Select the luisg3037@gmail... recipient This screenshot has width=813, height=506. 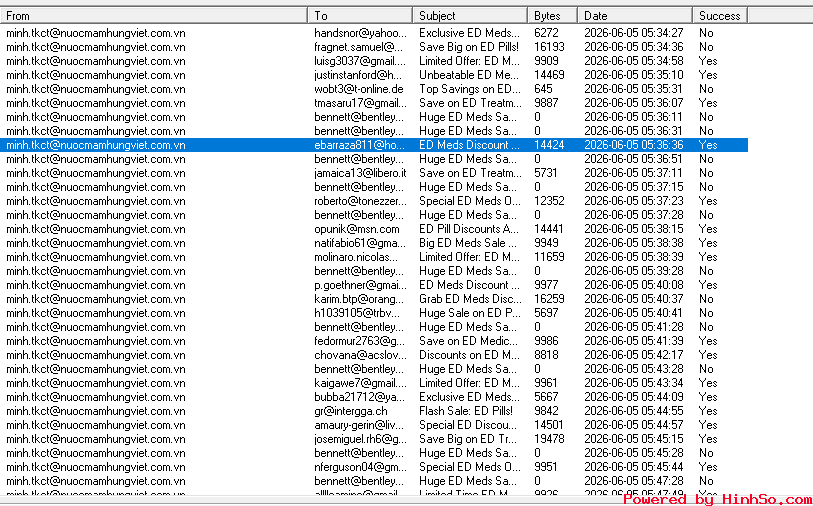tap(360, 61)
